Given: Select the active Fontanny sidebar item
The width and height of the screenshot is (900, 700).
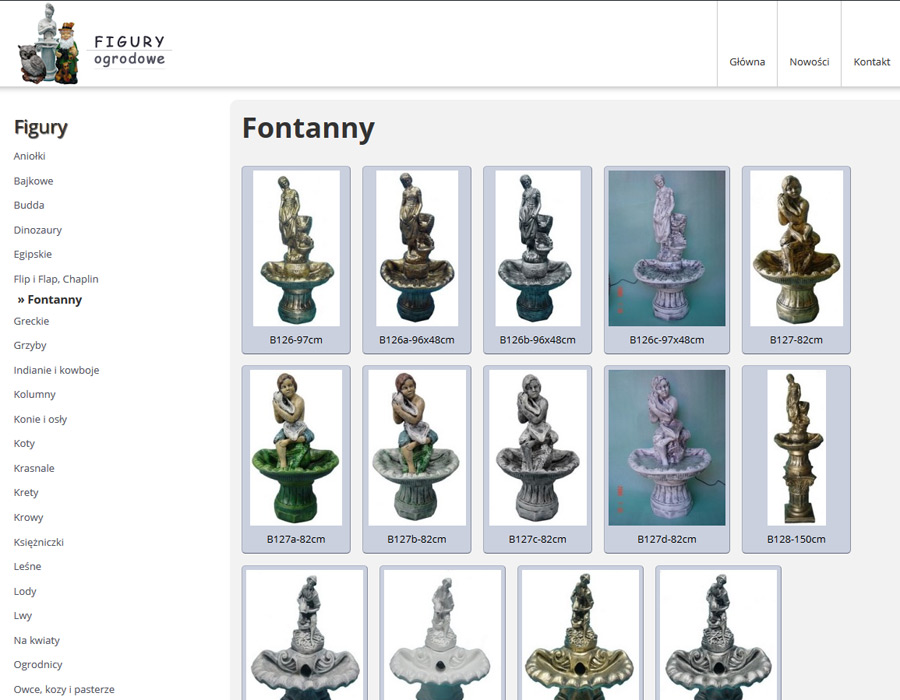Looking at the screenshot, I should 50,300.
